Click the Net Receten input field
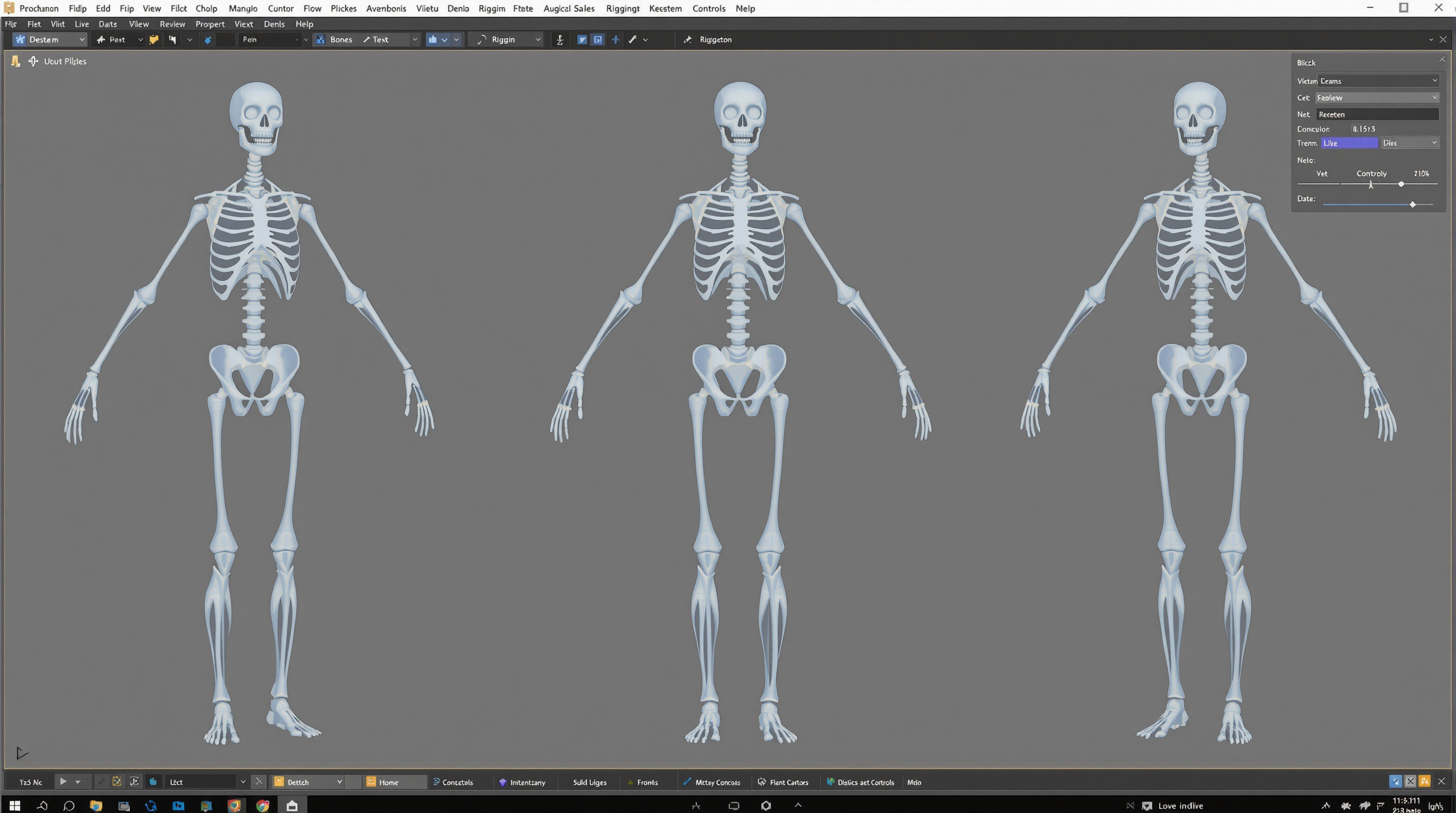The height and width of the screenshot is (813, 1456). point(1378,114)
